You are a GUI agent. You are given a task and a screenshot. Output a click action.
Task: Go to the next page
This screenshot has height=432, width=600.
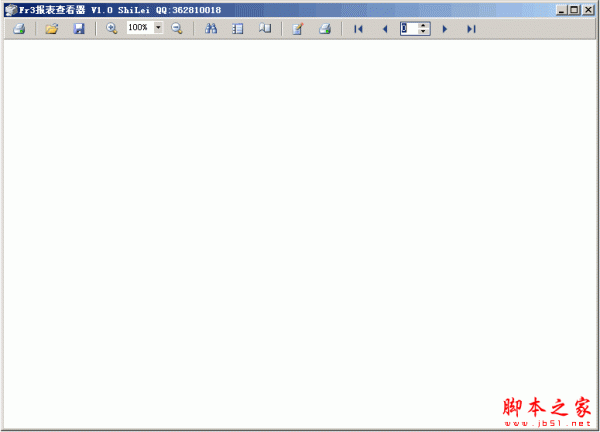(x=445, y=29)
